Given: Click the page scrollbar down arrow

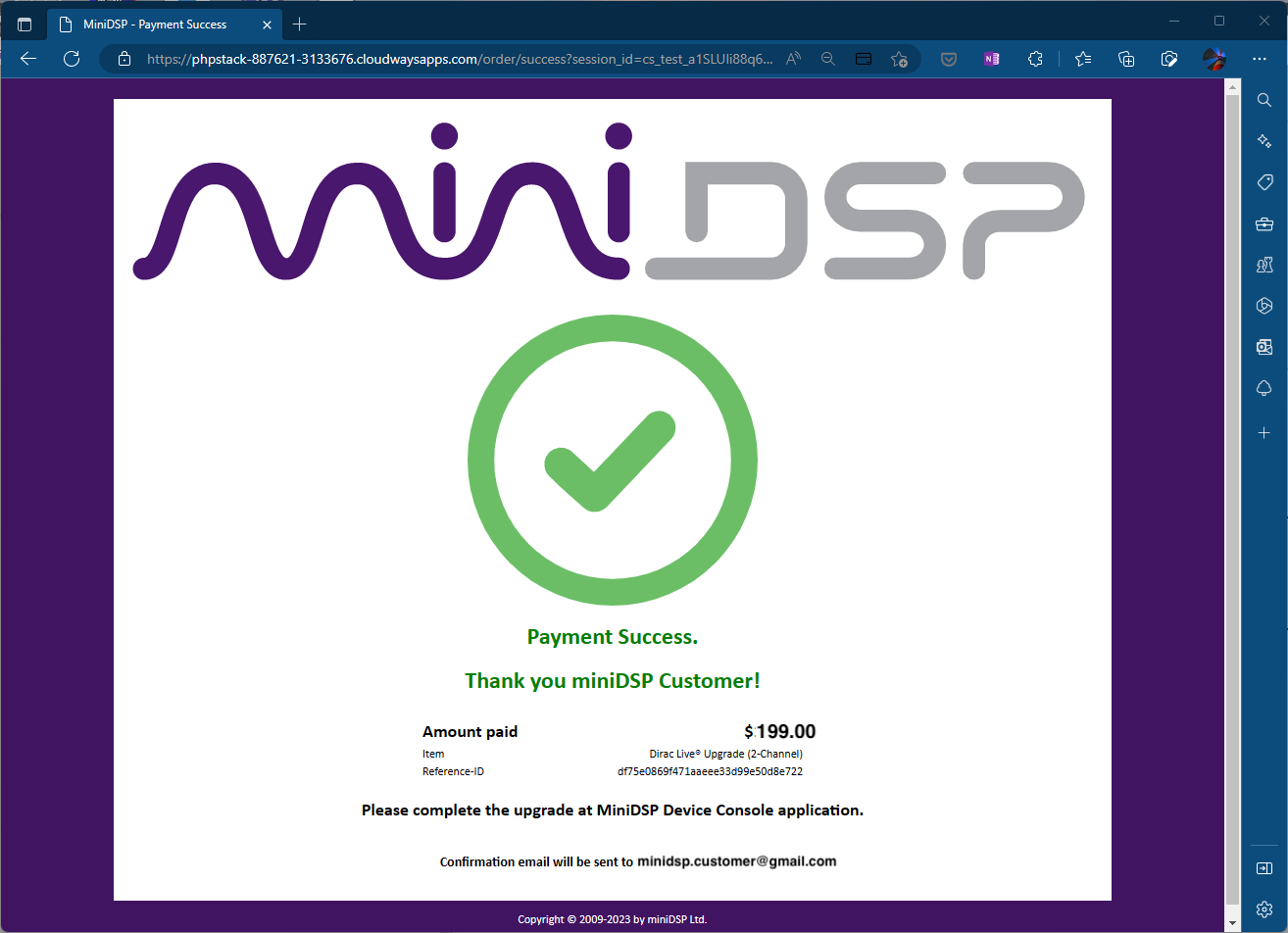Looking at the screenshot, I should point(1233,923).
